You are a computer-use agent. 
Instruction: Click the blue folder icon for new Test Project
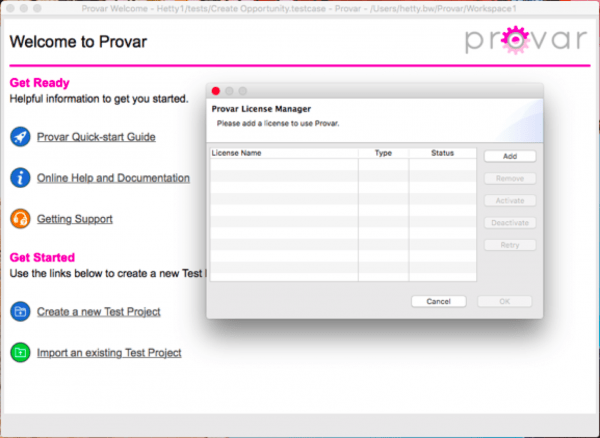tap(20, 311)
